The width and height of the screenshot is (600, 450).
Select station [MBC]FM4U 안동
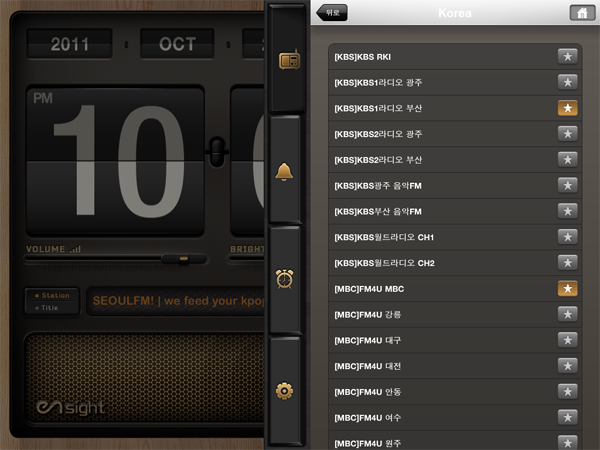[455, 392]
